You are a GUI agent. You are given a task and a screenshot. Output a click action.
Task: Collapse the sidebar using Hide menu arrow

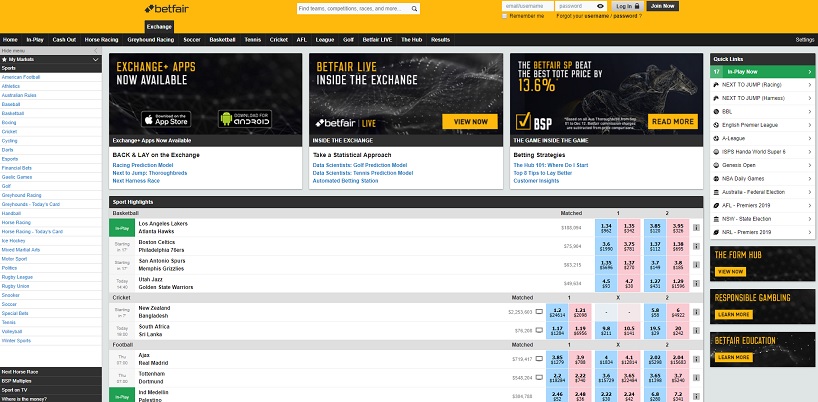tap(95, 51)
